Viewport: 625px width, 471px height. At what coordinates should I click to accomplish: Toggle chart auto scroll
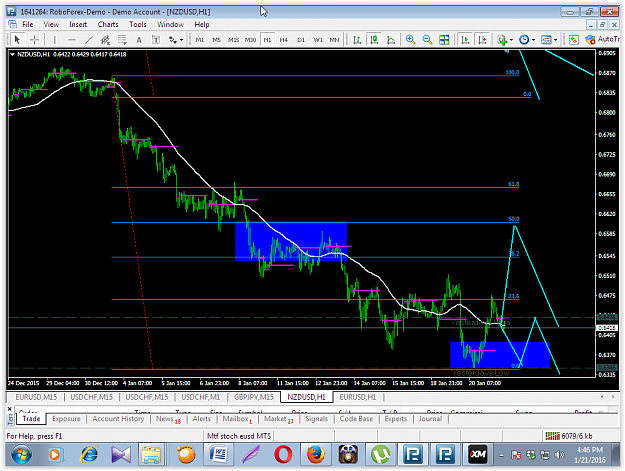[x=465, y=39]
